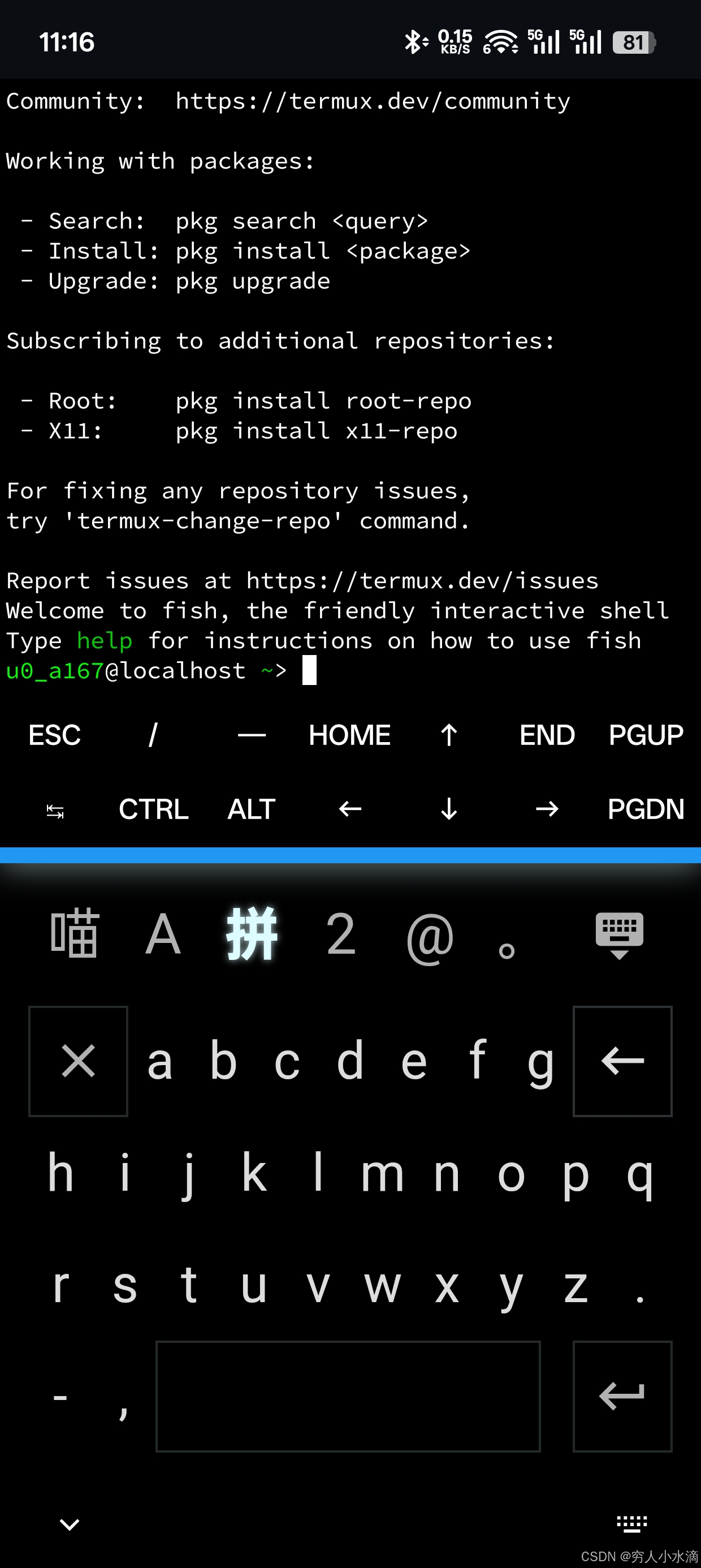Screen dimensions: 701x1568
Task: Tap the tab key arrows icon
Action: click(55, 811)
